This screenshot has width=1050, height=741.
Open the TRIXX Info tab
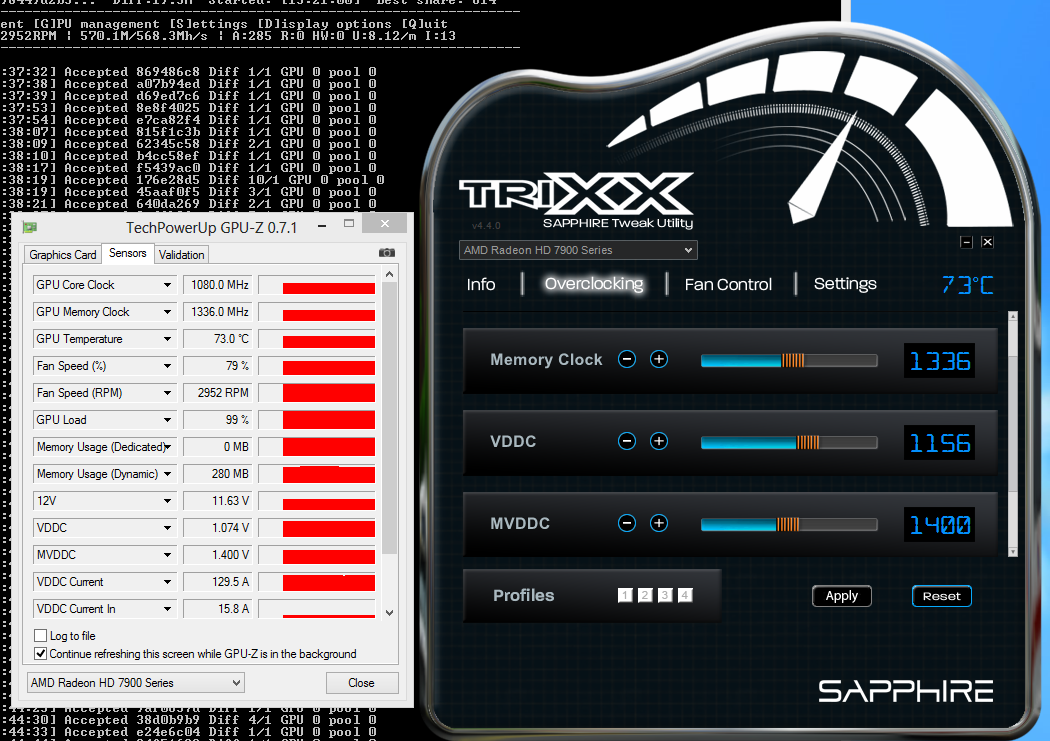[x=481, y=284]
